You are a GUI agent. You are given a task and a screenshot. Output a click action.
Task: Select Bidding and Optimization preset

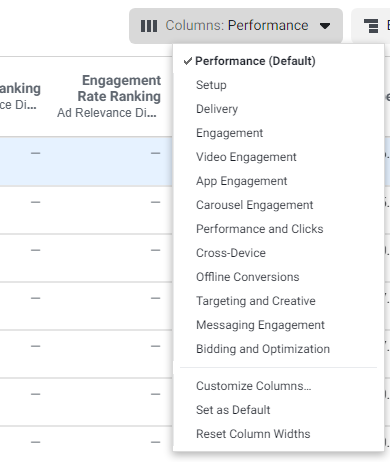(x=263, y=349)
